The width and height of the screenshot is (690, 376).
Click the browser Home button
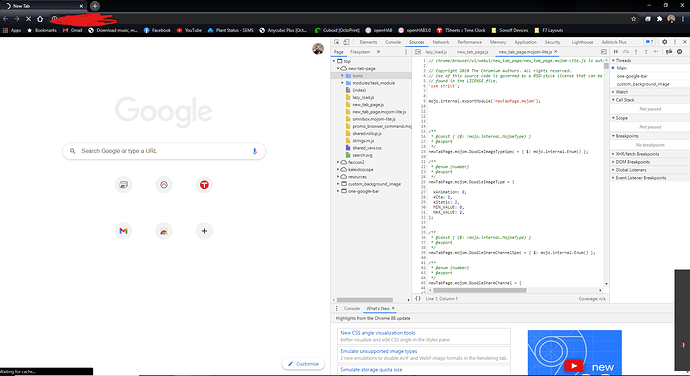coord(40,19)
